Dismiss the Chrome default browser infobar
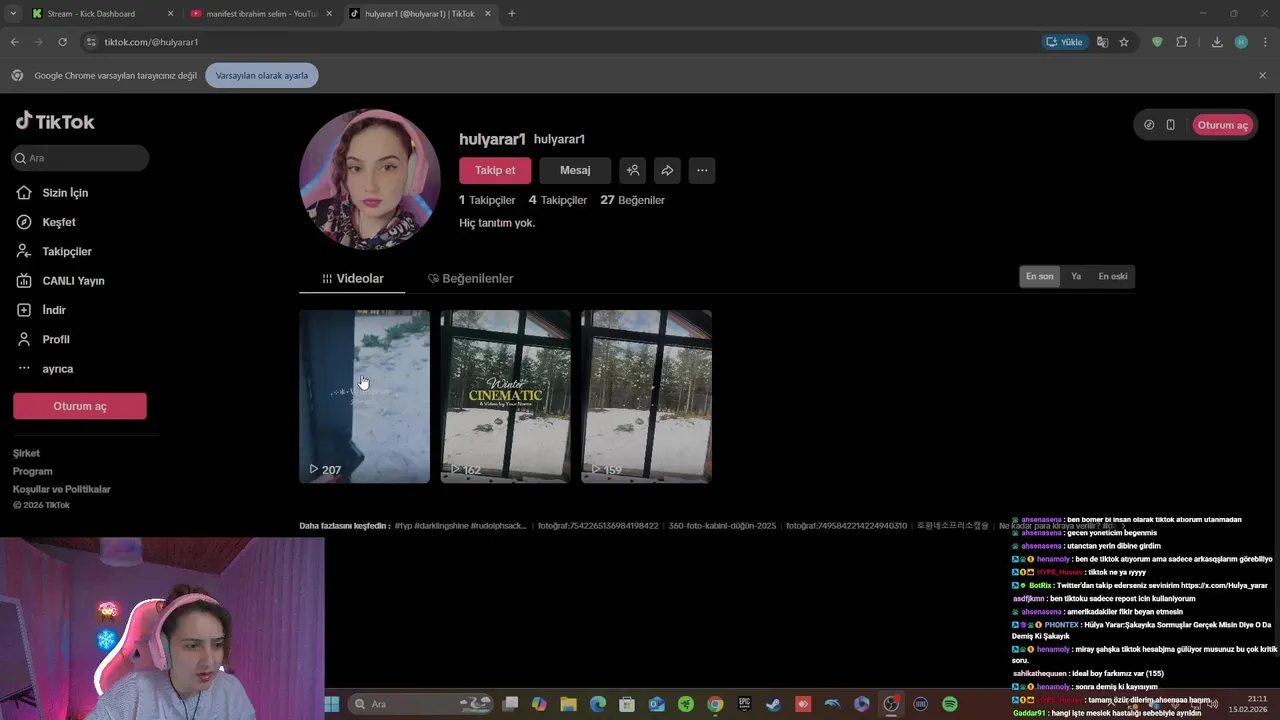 point(1262,75)
